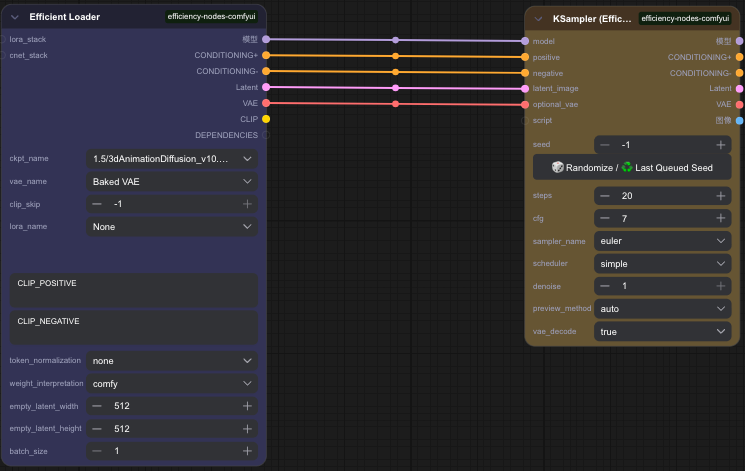Open the ckpt_name dropdown

click(x=172, y=159)
